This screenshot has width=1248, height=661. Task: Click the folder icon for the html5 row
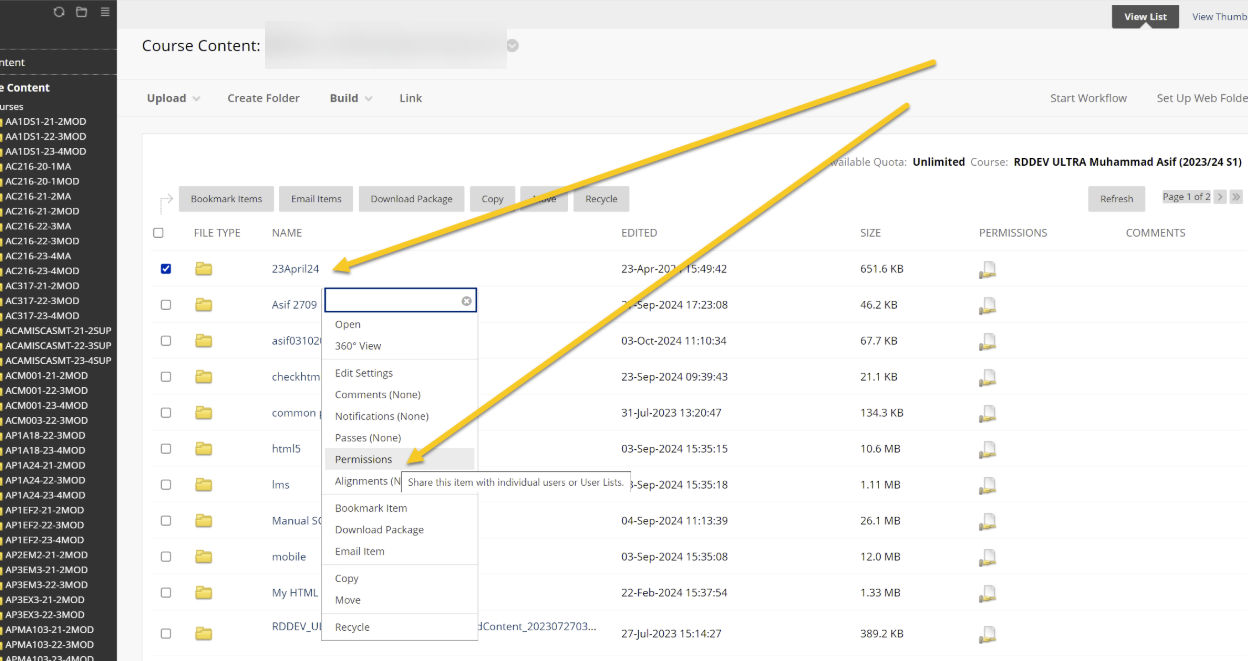click(x=204, y=449)
